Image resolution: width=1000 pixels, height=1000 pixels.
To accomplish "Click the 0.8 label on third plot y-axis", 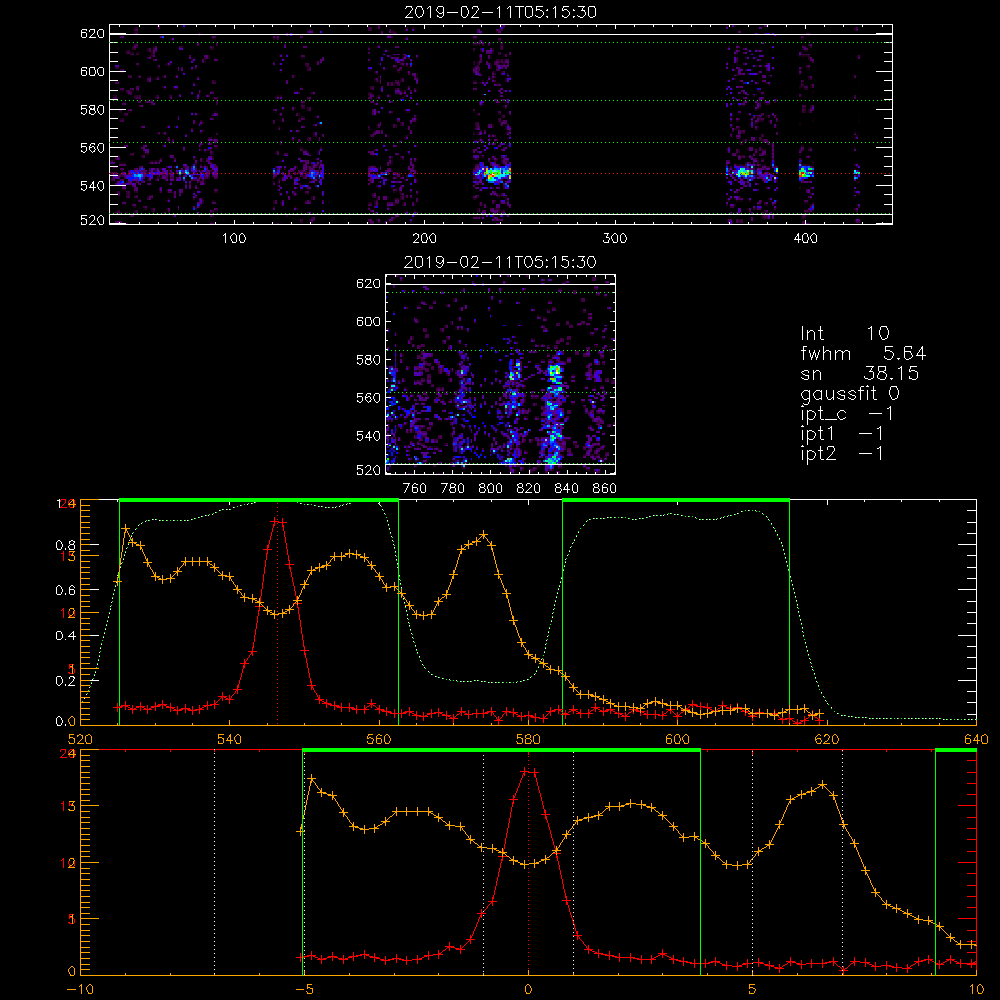I will pyautogui.click(x=65, y=545).
